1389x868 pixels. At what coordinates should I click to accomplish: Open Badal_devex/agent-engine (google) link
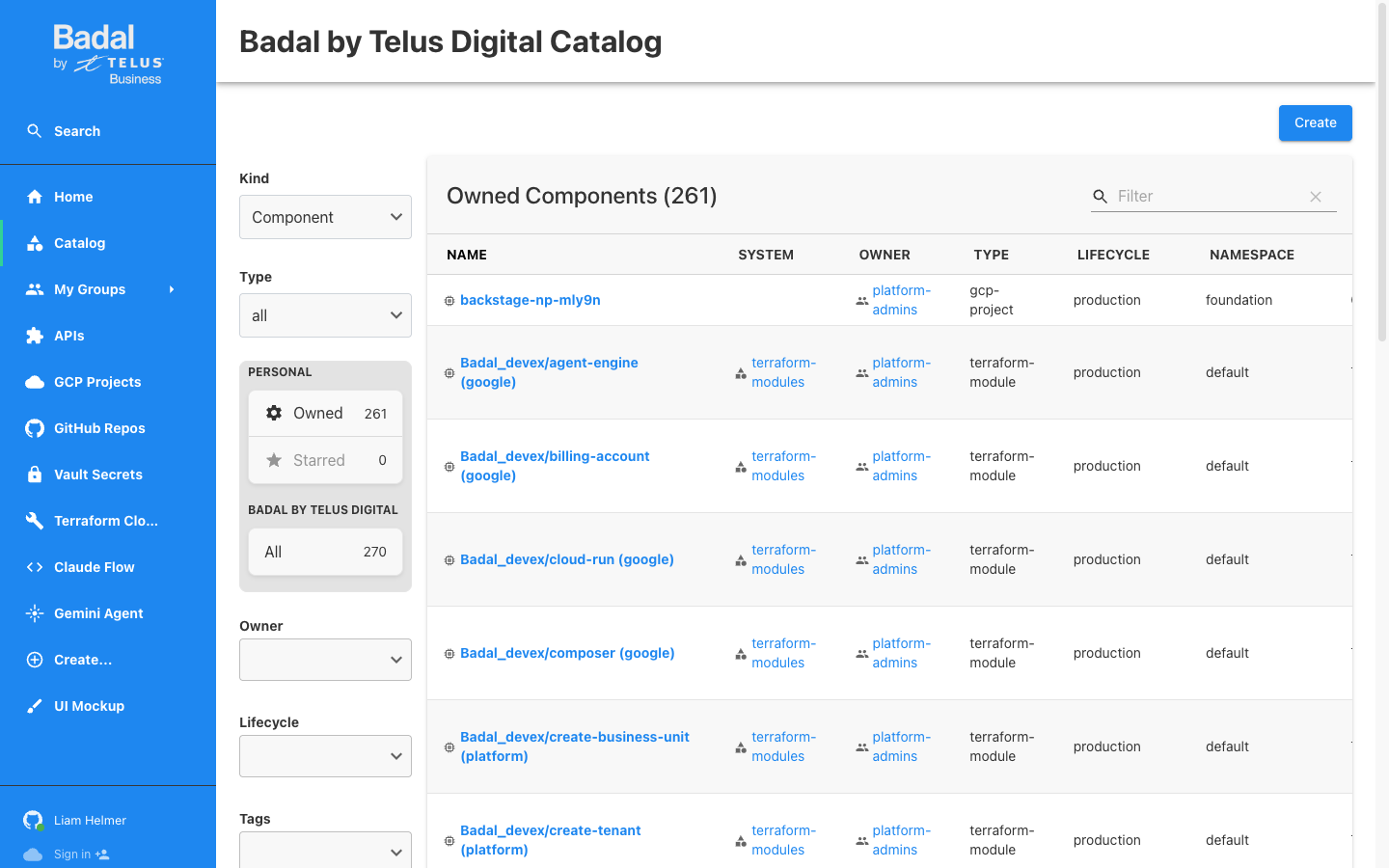point(549,372)
